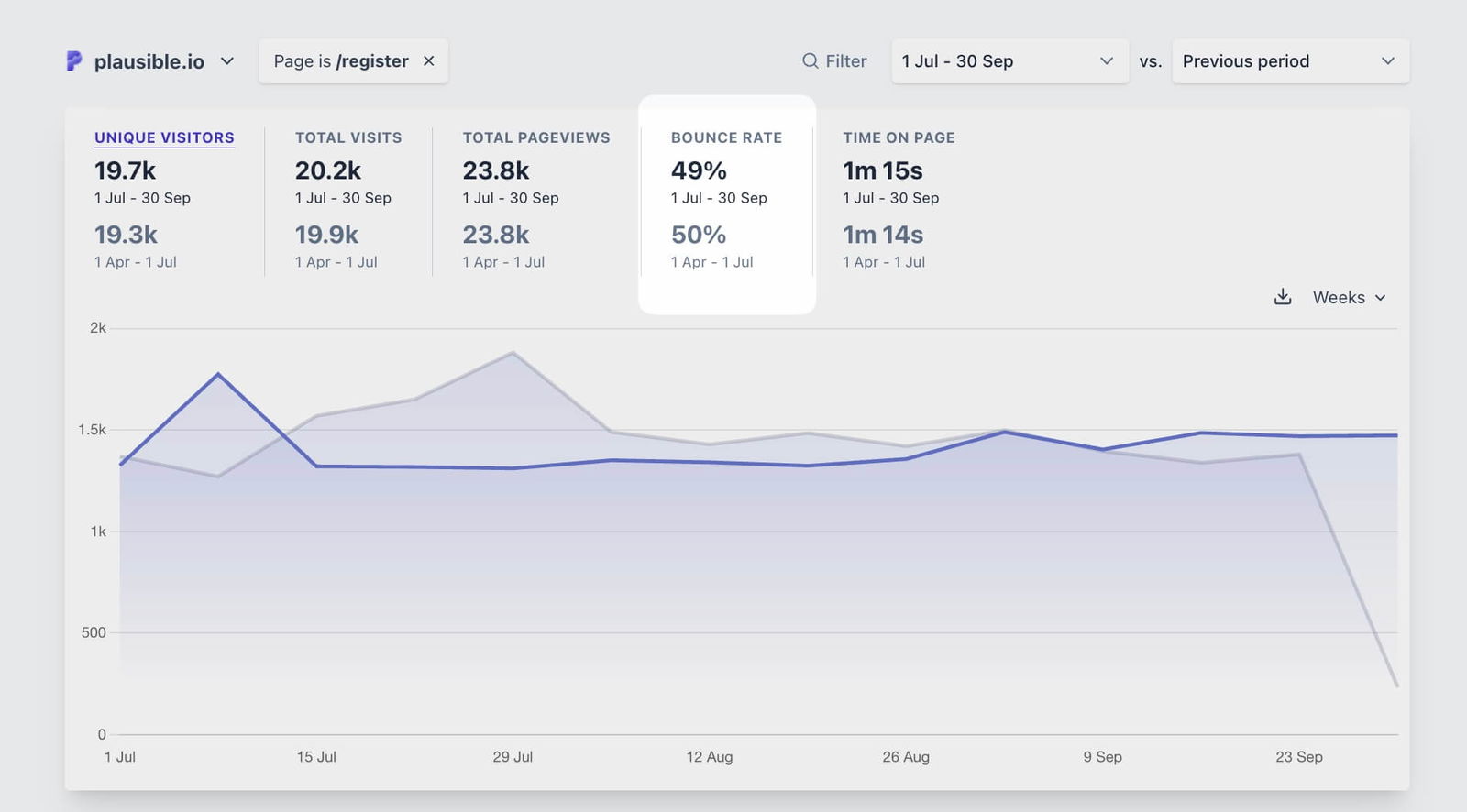
Task: Click the blue line peak after 1 Jul
Action: pyautogui.click(x=218, y=374)
